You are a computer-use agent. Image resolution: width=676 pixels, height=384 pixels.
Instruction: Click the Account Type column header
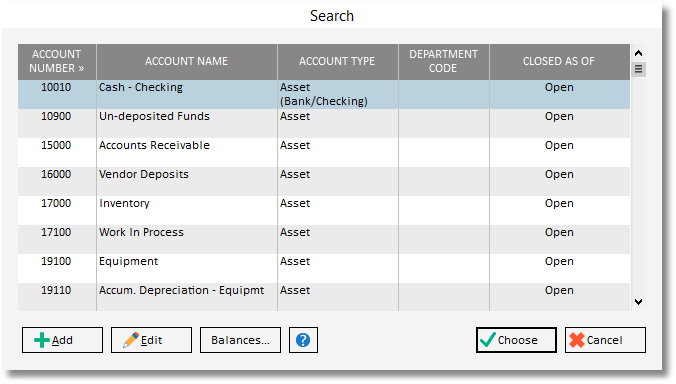pyautogui.click(x=338, y=61)
